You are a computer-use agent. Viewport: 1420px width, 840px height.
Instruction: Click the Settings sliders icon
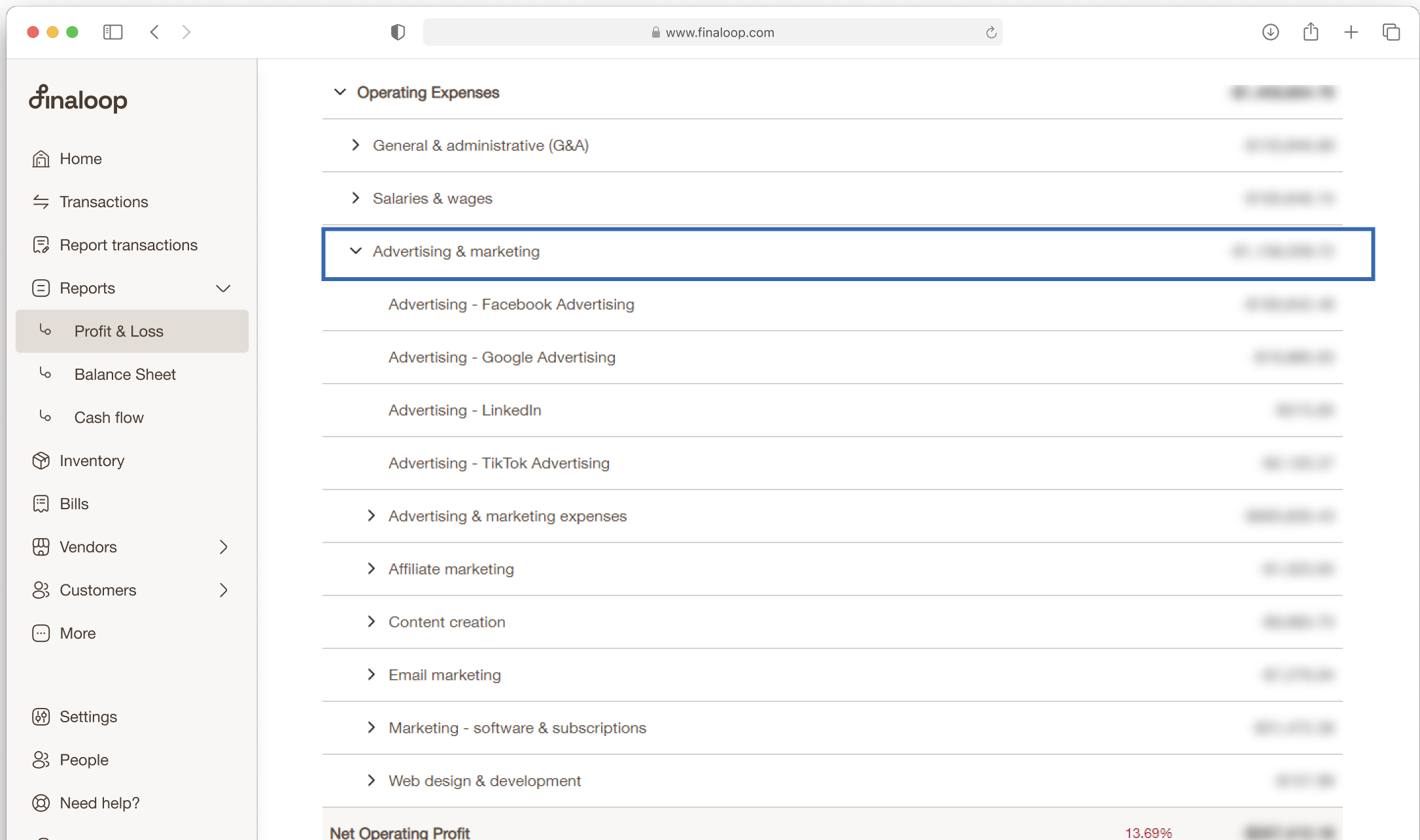(x=41, y=717)
